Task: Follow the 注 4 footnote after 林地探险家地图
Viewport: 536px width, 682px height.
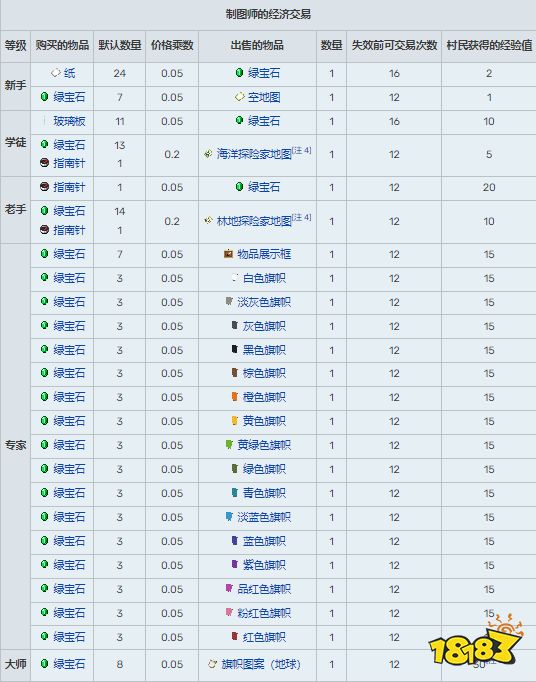Action: [302, 217]
